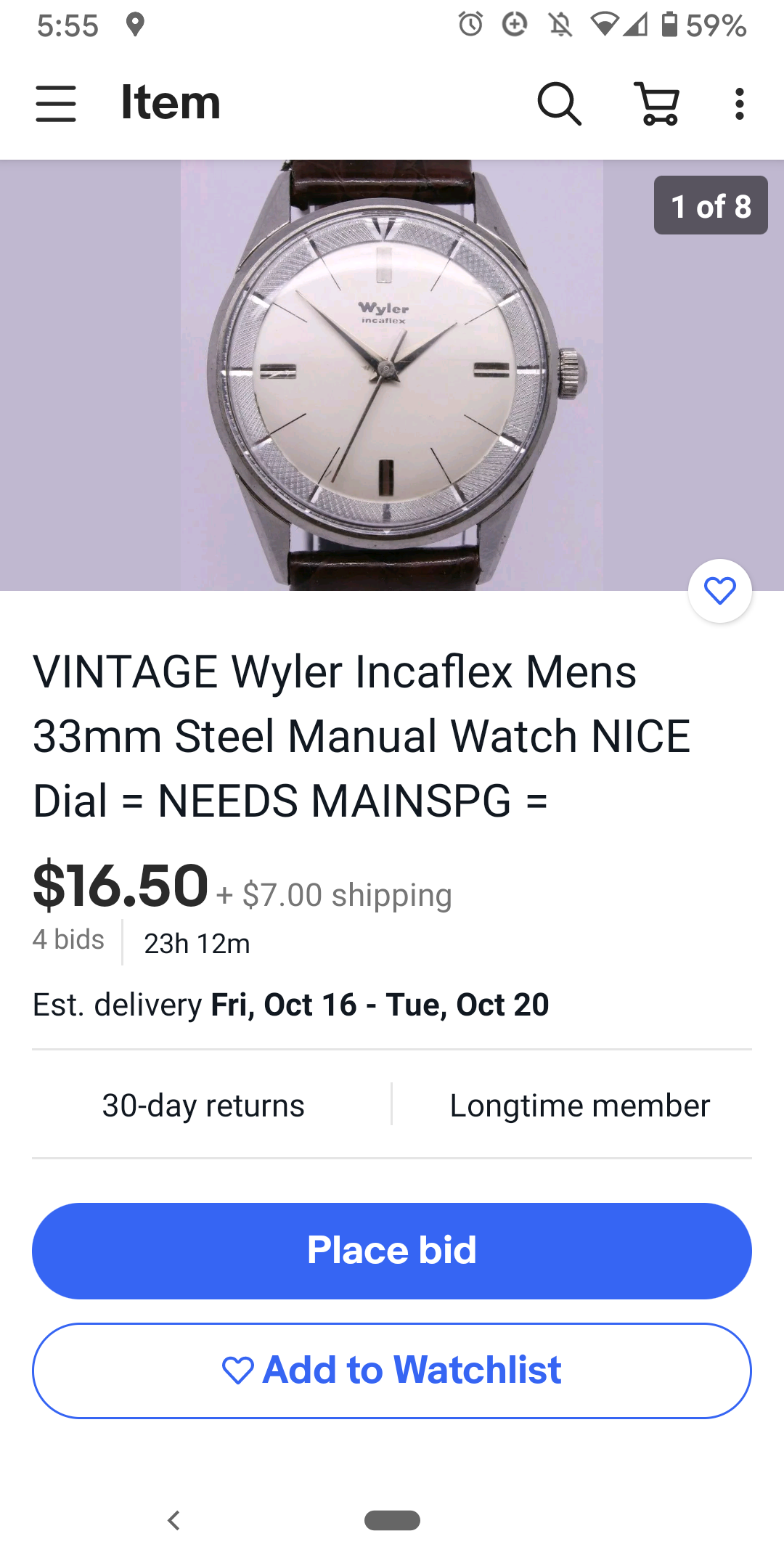Open the hamburger navigation menu
The image size is (784, 1568).
click(x=56, y=103)
